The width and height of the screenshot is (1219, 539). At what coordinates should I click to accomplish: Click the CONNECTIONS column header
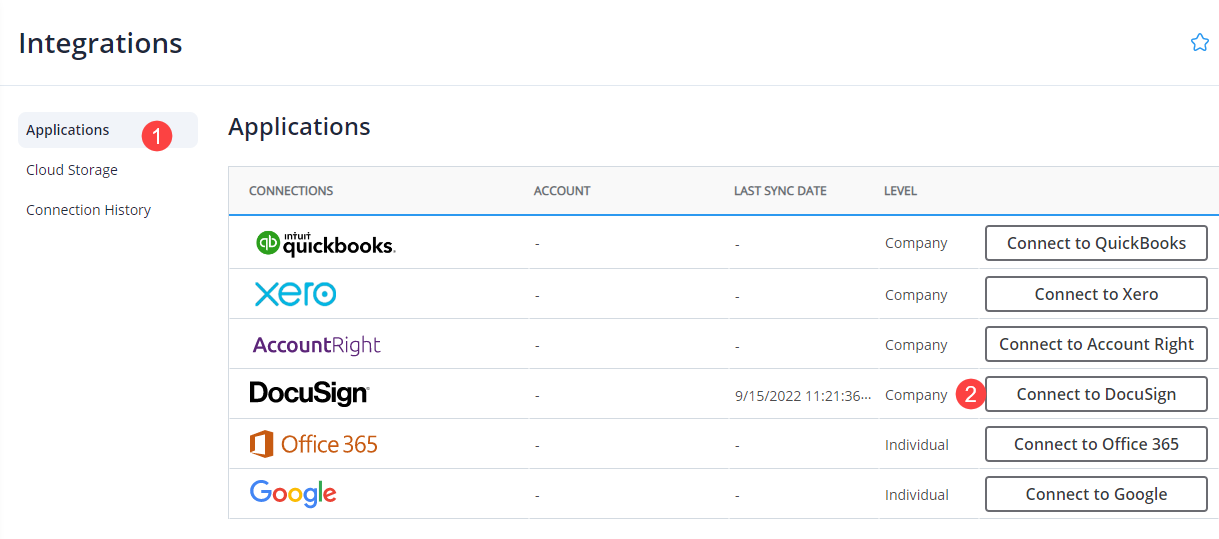(291, 191)
